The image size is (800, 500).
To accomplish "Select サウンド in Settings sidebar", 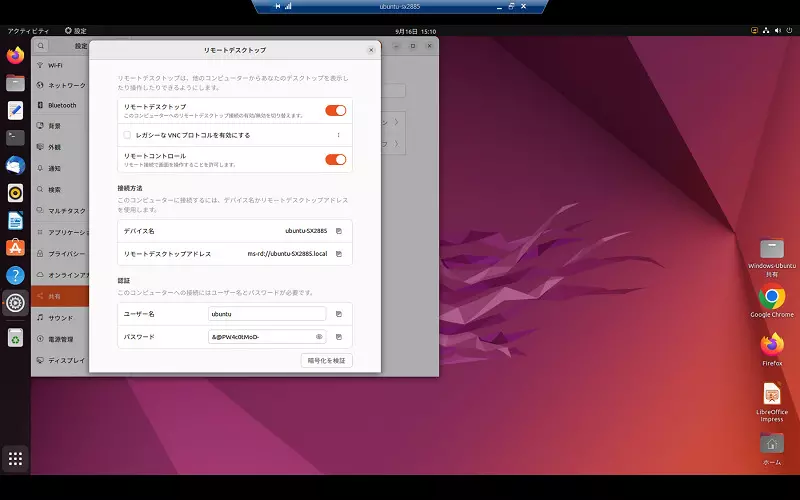I will [x=60, y=318].
